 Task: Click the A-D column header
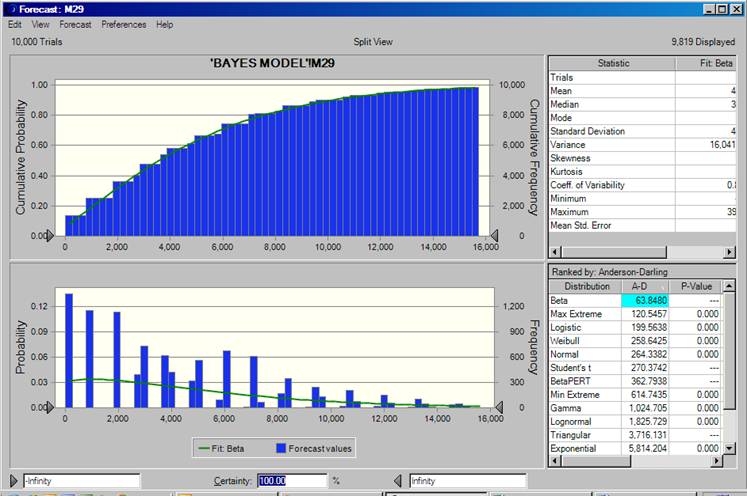pyautogui.click(x=647, y=287)
